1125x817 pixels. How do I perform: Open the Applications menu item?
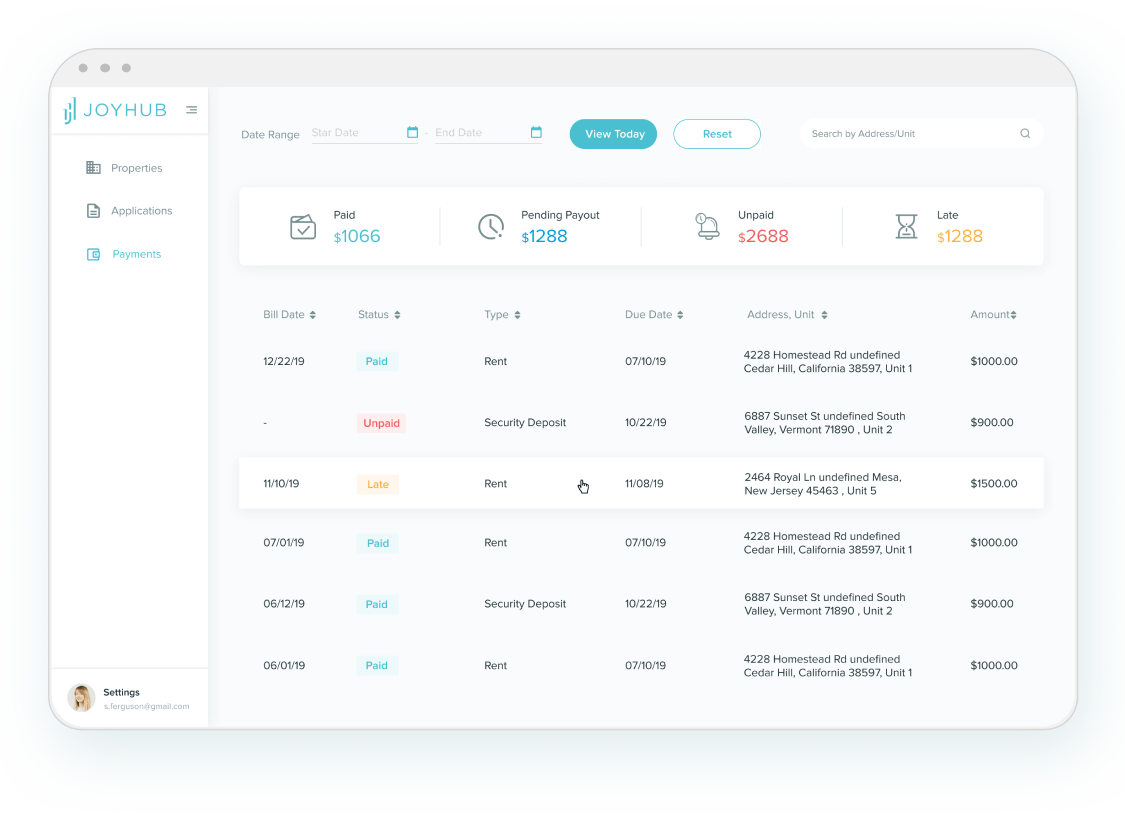coord(141,211)
